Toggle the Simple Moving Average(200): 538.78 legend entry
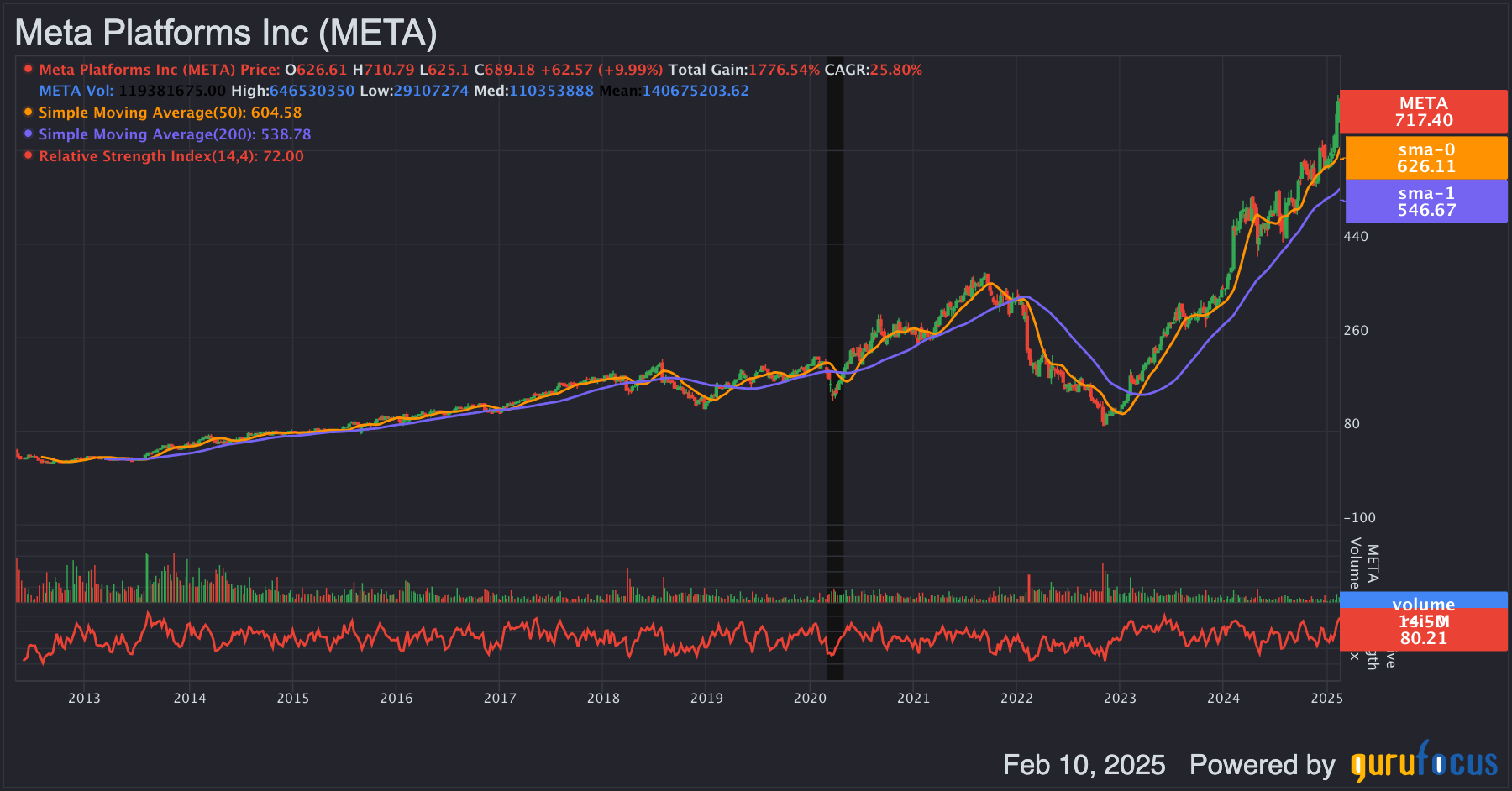 [x=175, y=134]
